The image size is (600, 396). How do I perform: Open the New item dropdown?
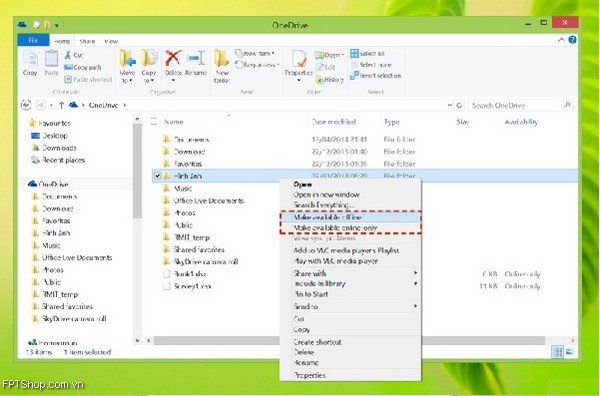(255, 54)
